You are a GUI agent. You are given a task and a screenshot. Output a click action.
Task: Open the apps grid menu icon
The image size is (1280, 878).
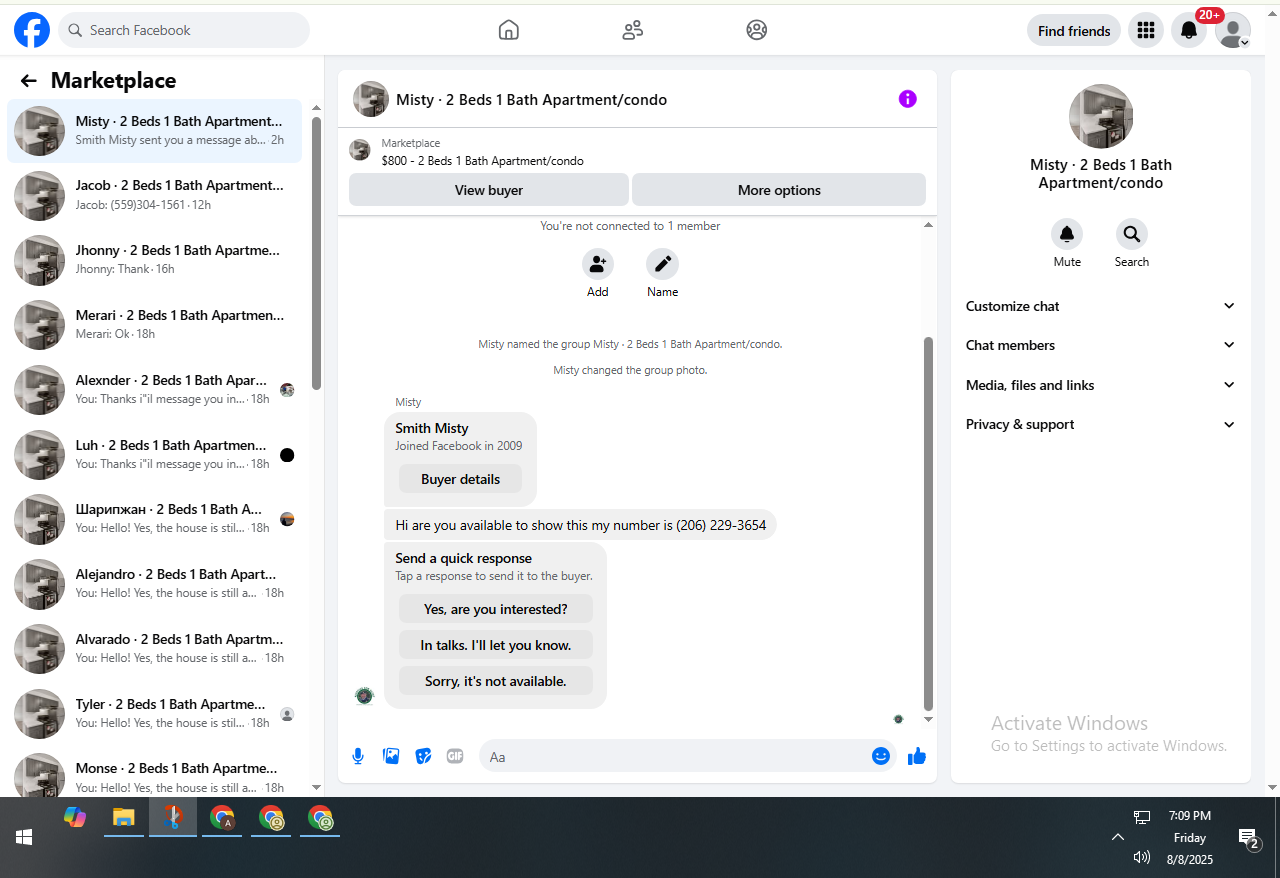tap(1146, 31)
